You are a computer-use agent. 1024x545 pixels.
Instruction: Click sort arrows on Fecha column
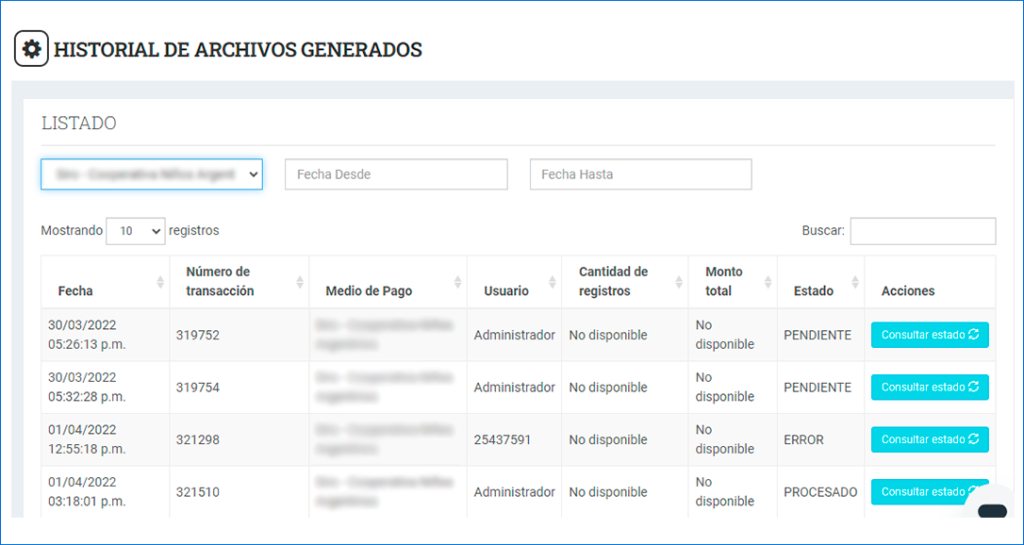coord(160,282)
